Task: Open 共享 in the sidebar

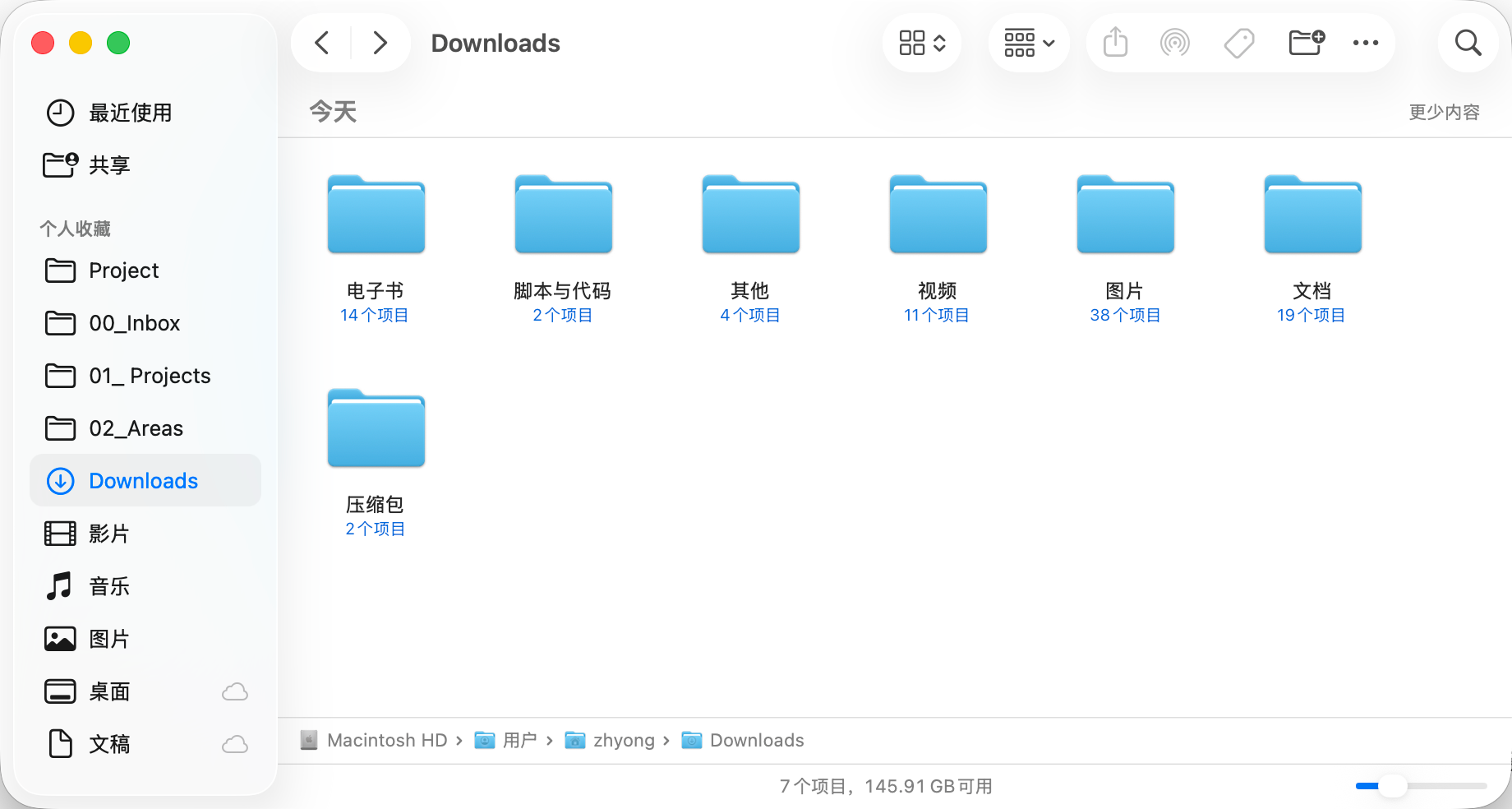Action: 145,165
